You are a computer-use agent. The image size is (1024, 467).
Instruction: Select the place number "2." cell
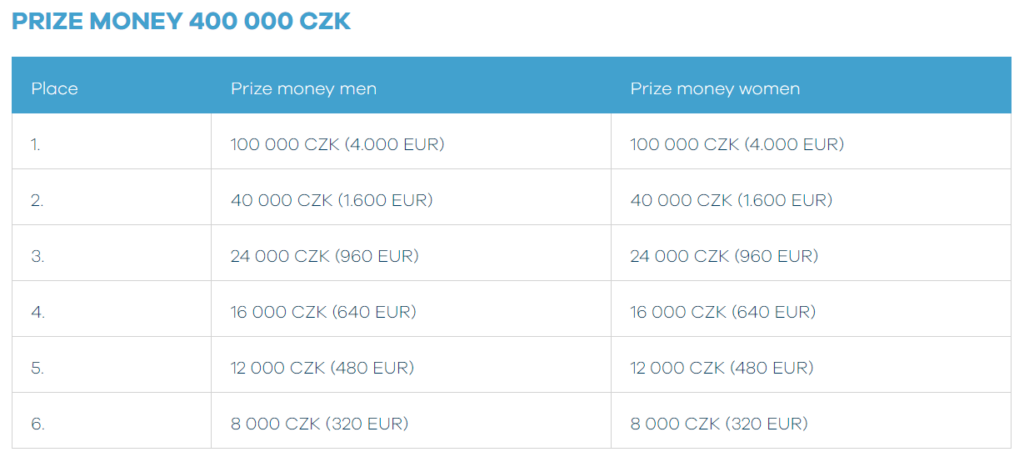37,200
